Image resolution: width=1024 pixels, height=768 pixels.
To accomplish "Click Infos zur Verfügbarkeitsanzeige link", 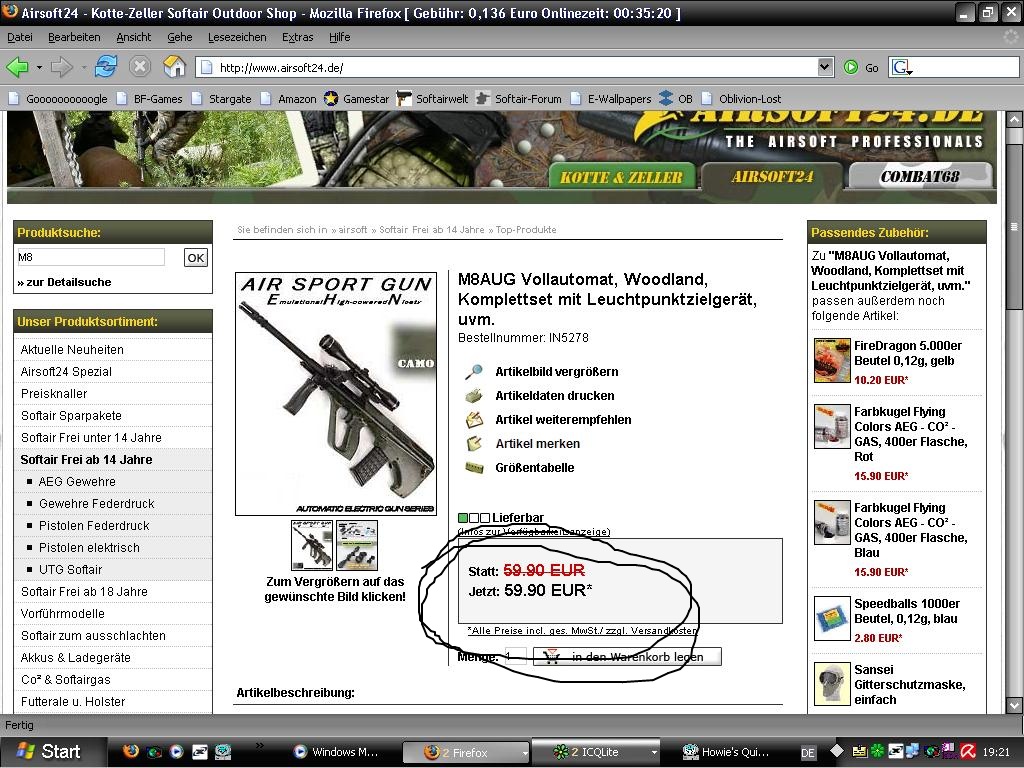I will point(534,532).
